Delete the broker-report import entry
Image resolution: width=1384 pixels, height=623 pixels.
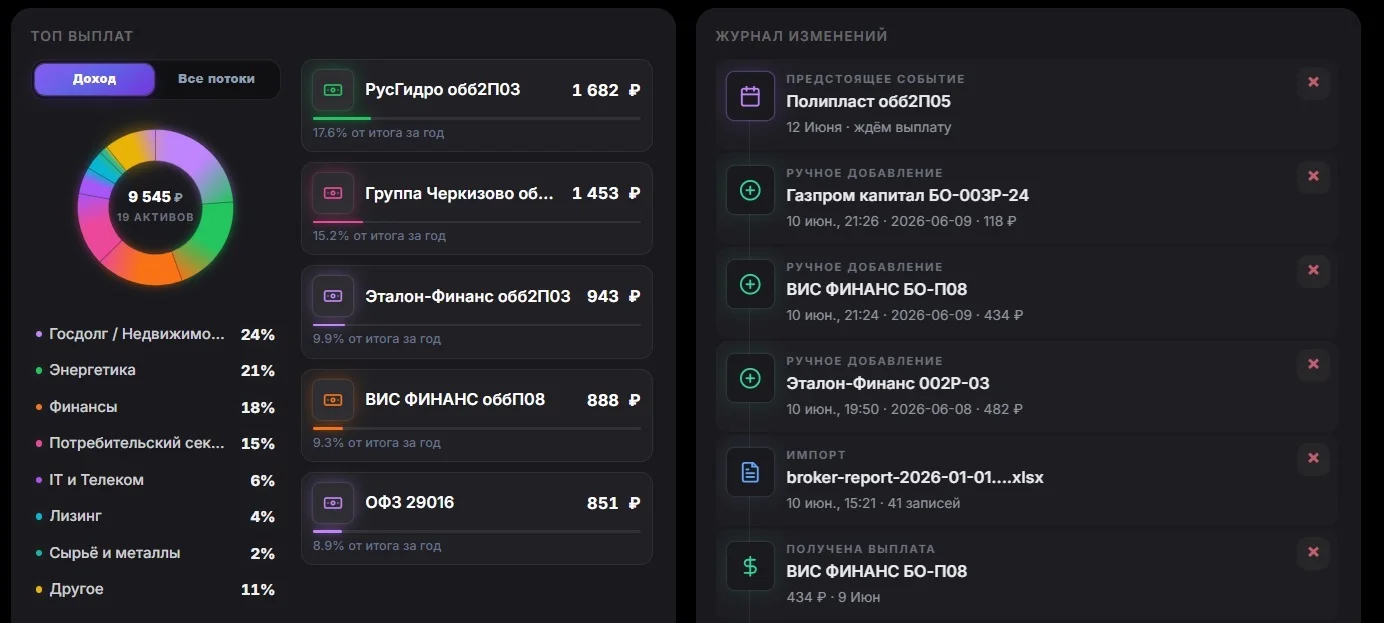[1313, 458]
